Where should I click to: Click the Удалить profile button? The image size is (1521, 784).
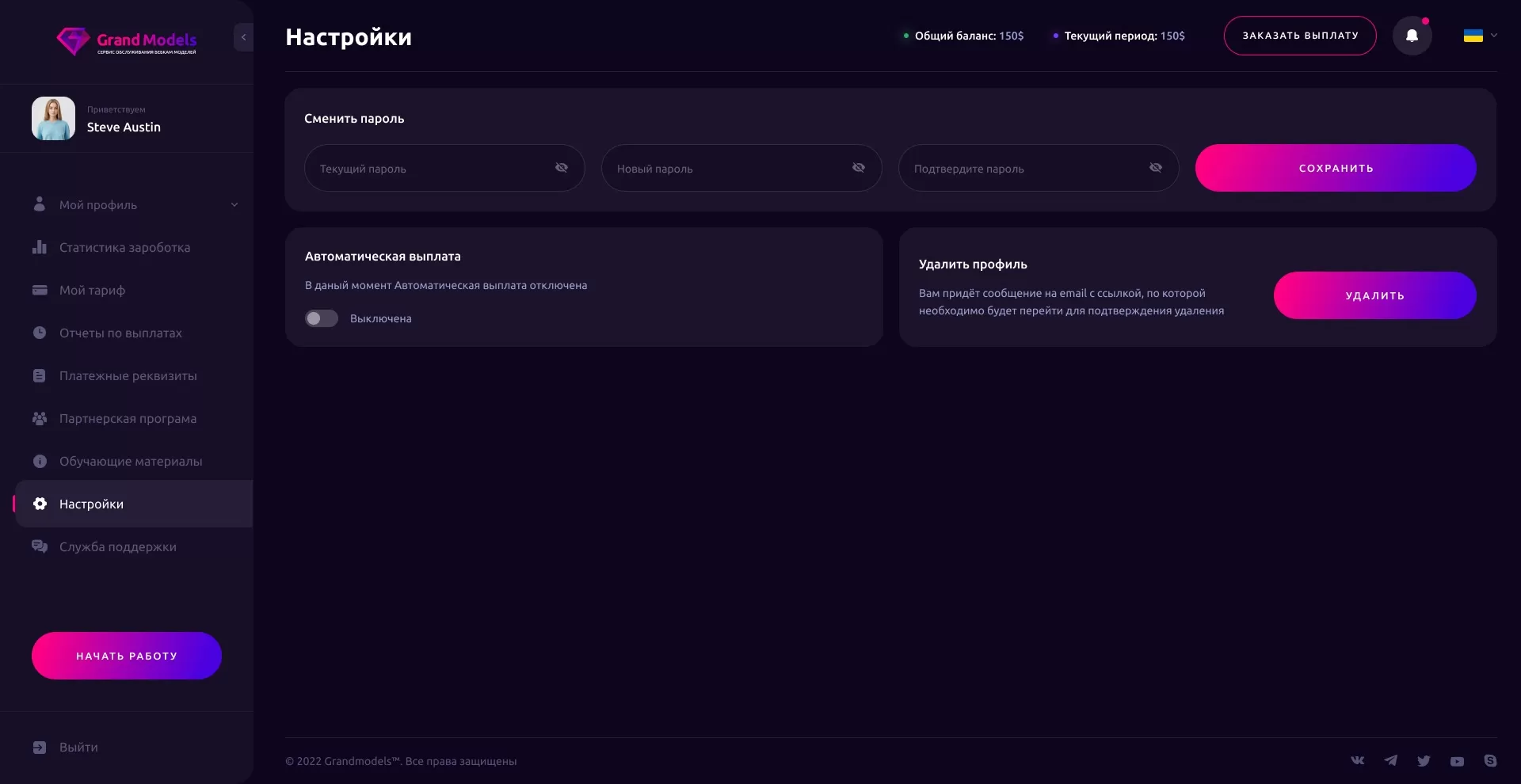1375,295
